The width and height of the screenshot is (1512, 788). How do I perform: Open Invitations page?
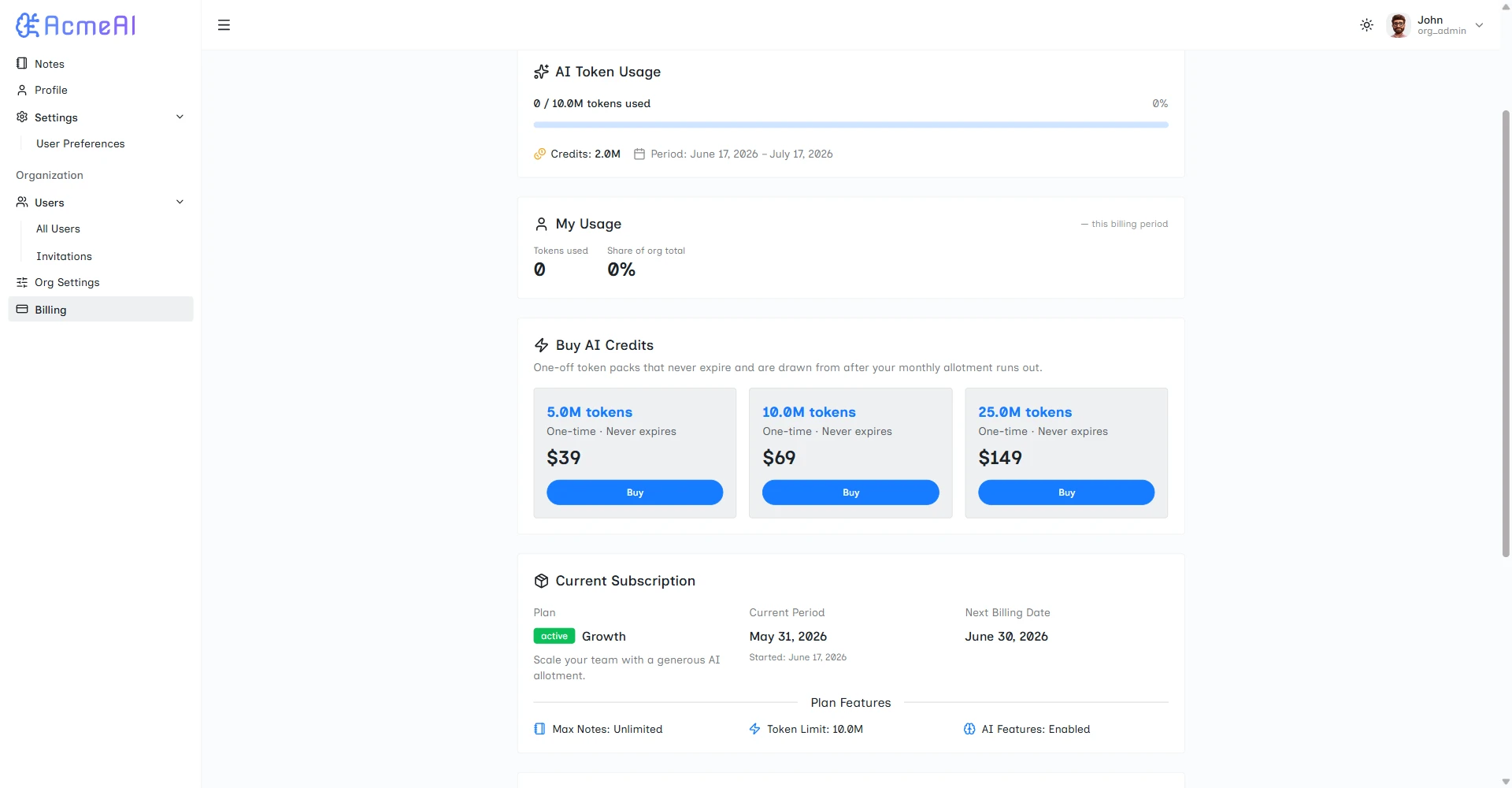(64, 256)
